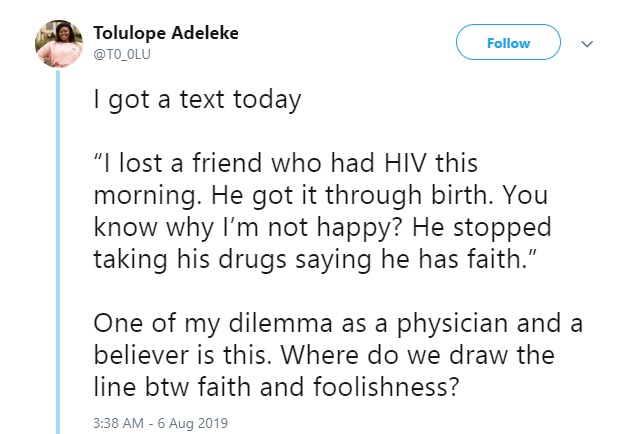Expand the tweet options chevron menu

pyautogui.click(x=587, y=44)
